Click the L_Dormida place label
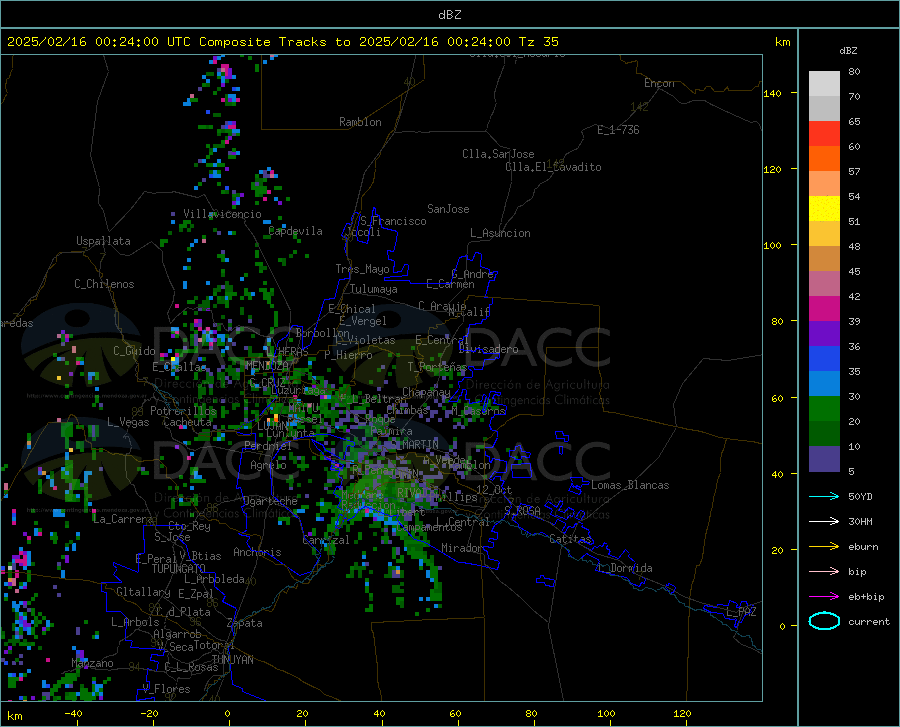The width and height of the screenshot is (900, 727). click(x=624, y=568)
